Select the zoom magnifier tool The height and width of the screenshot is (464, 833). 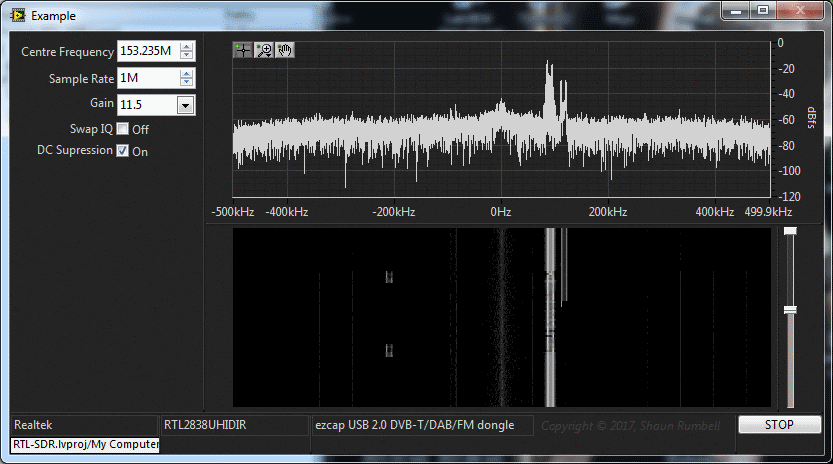click(x=264, y=50)
